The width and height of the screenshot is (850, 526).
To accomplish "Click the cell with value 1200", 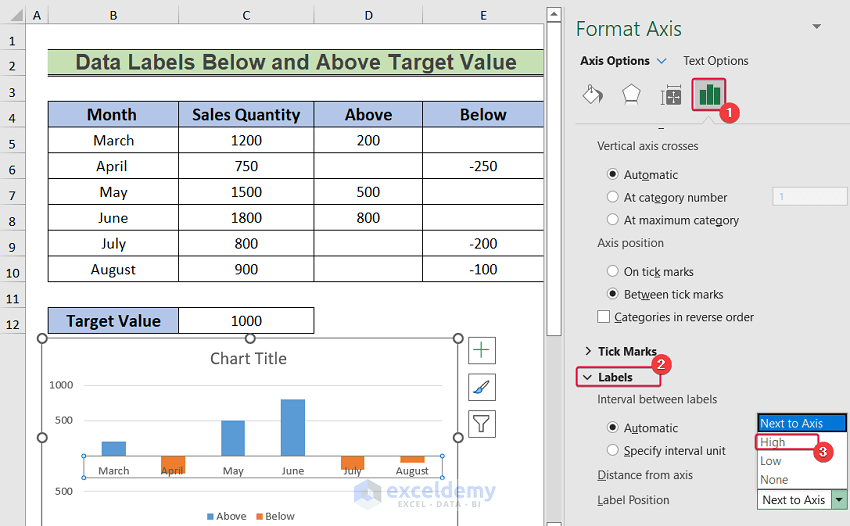I will tap(246, 140).
